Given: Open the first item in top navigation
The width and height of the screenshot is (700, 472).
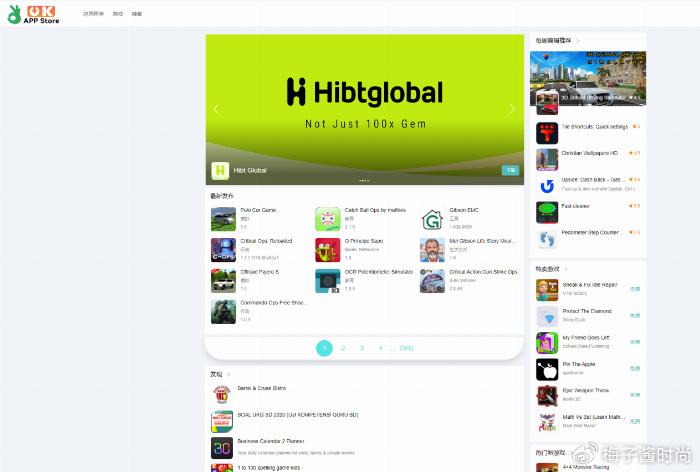Looking at the screenshot, I should click(x=92, y=14).
